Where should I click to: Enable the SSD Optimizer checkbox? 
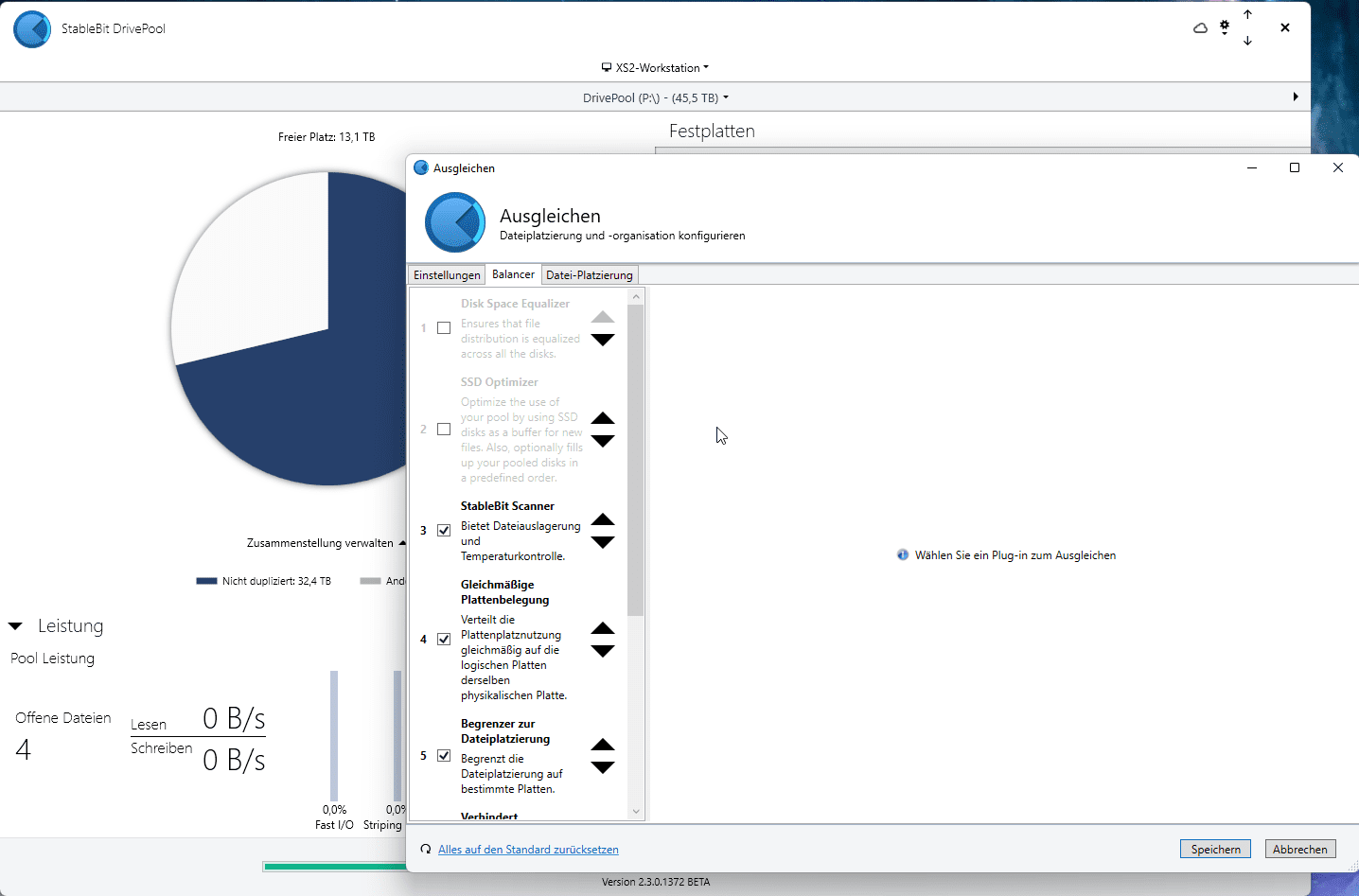[x=444, y=430]
